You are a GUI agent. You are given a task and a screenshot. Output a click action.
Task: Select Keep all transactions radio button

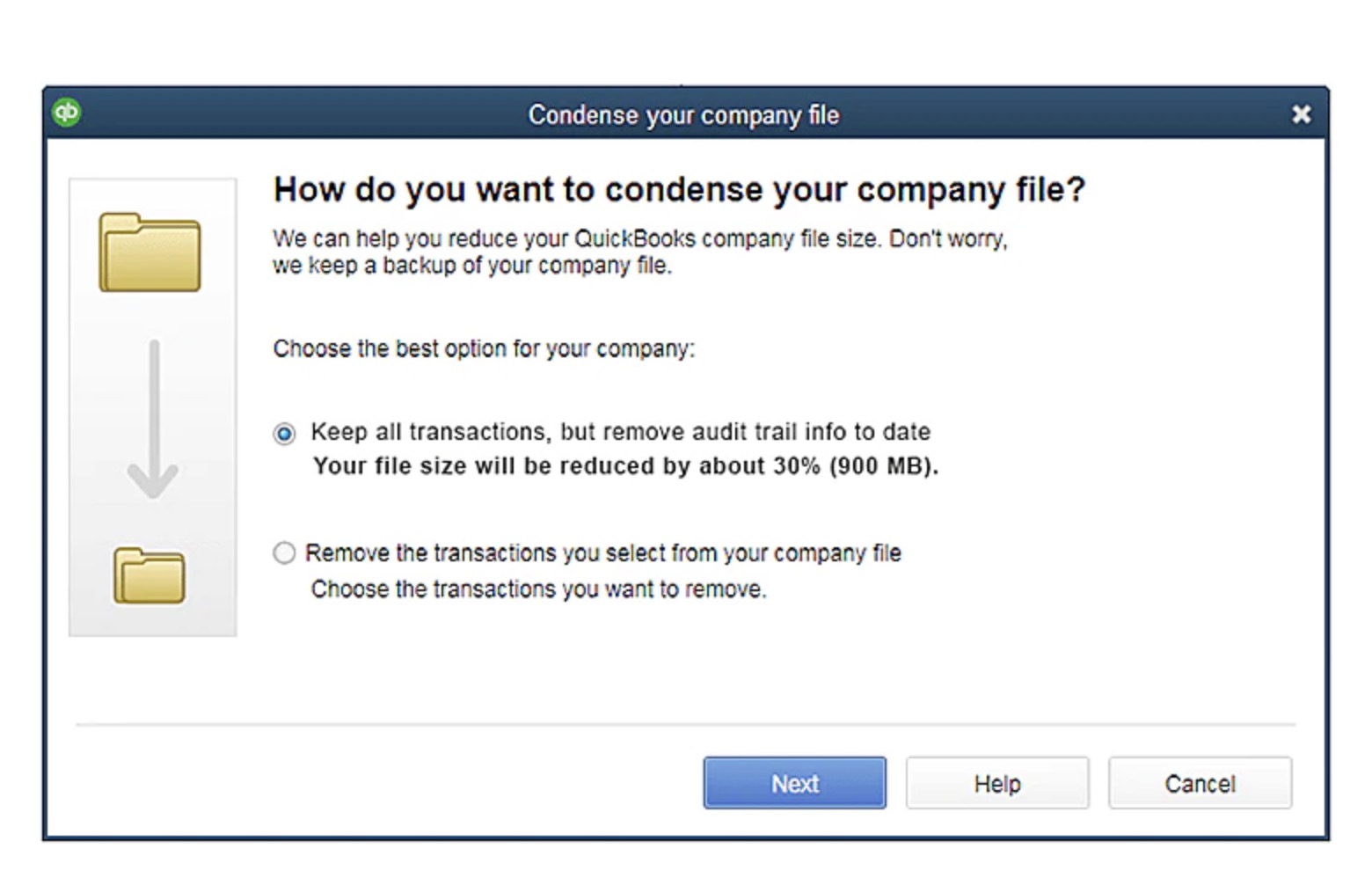284,434
